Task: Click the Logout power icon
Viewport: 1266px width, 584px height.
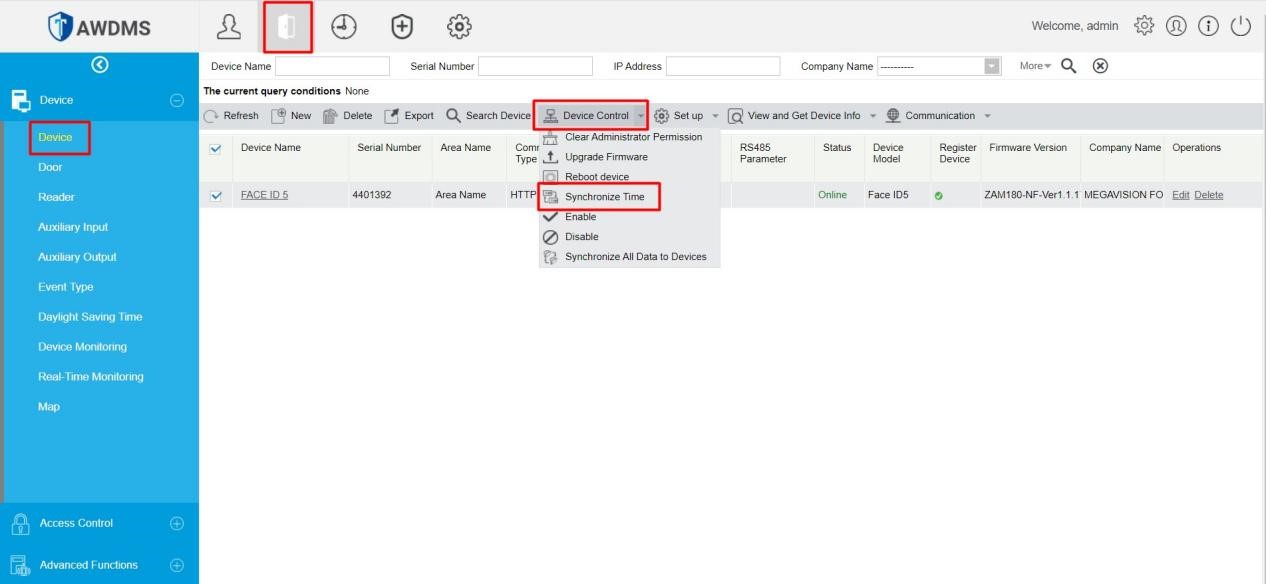Action: 1241,26
